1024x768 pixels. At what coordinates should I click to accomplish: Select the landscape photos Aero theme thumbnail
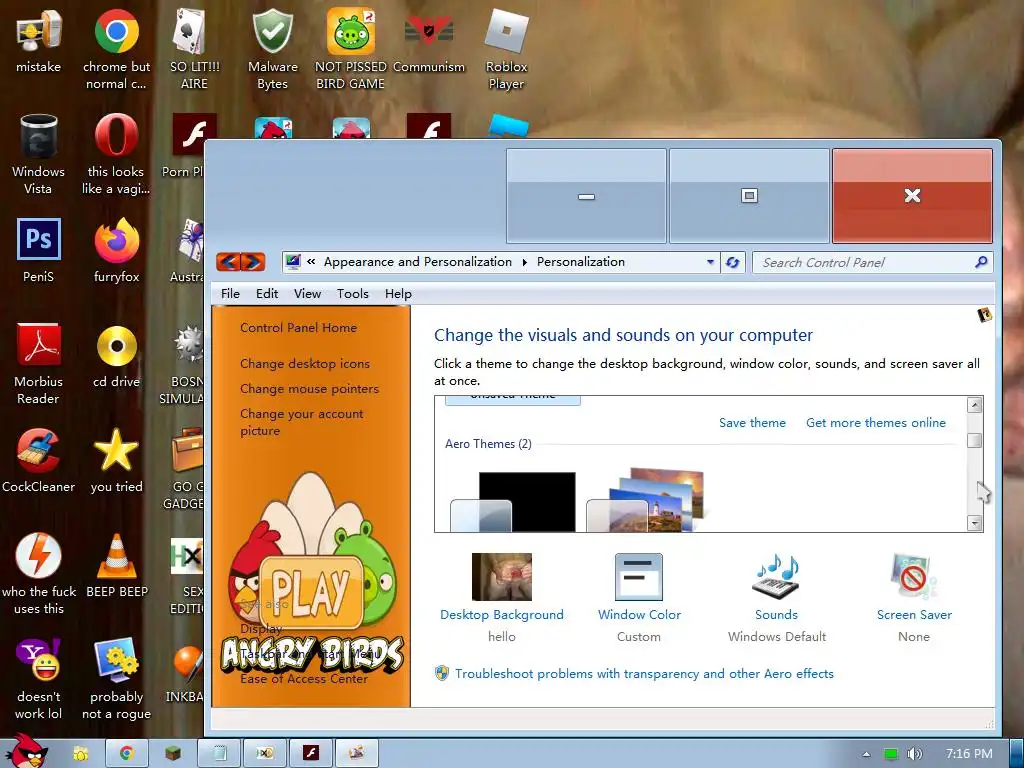(x=645, y=500)
